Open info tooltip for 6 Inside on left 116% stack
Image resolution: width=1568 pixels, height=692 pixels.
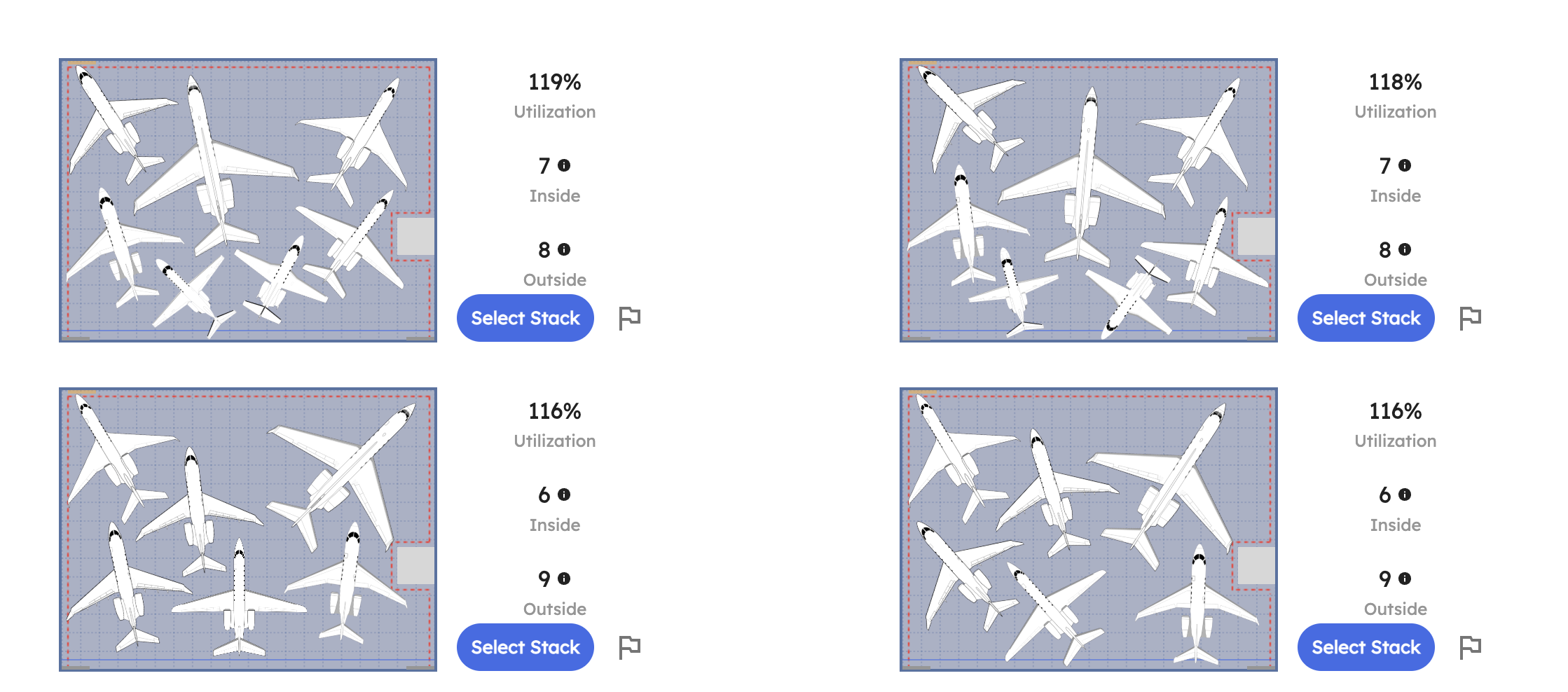tap(565, 495)
